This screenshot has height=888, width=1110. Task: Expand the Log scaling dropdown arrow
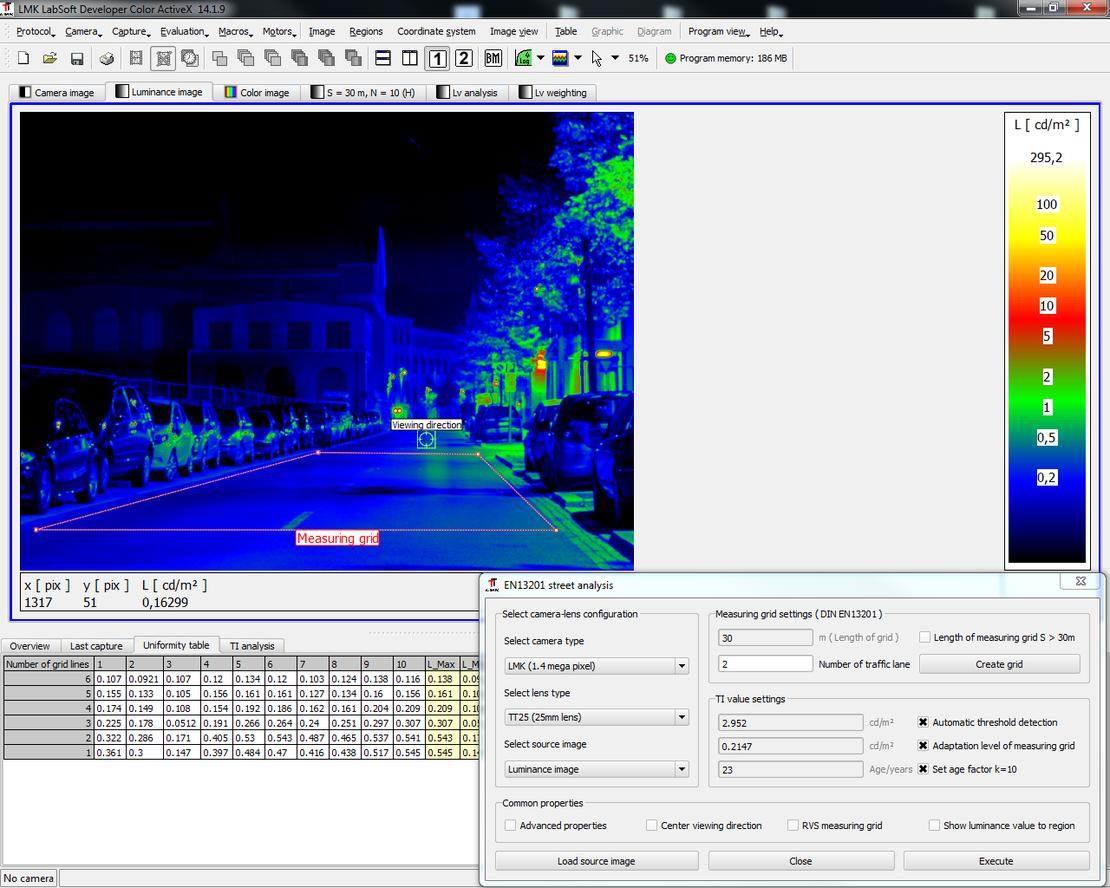click(541, 58)
